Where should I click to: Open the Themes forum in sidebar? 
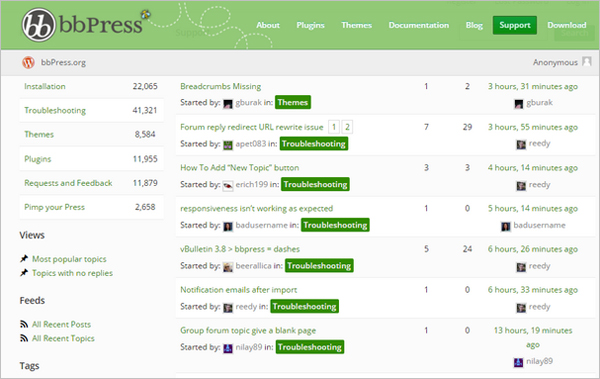coord(39,134)
